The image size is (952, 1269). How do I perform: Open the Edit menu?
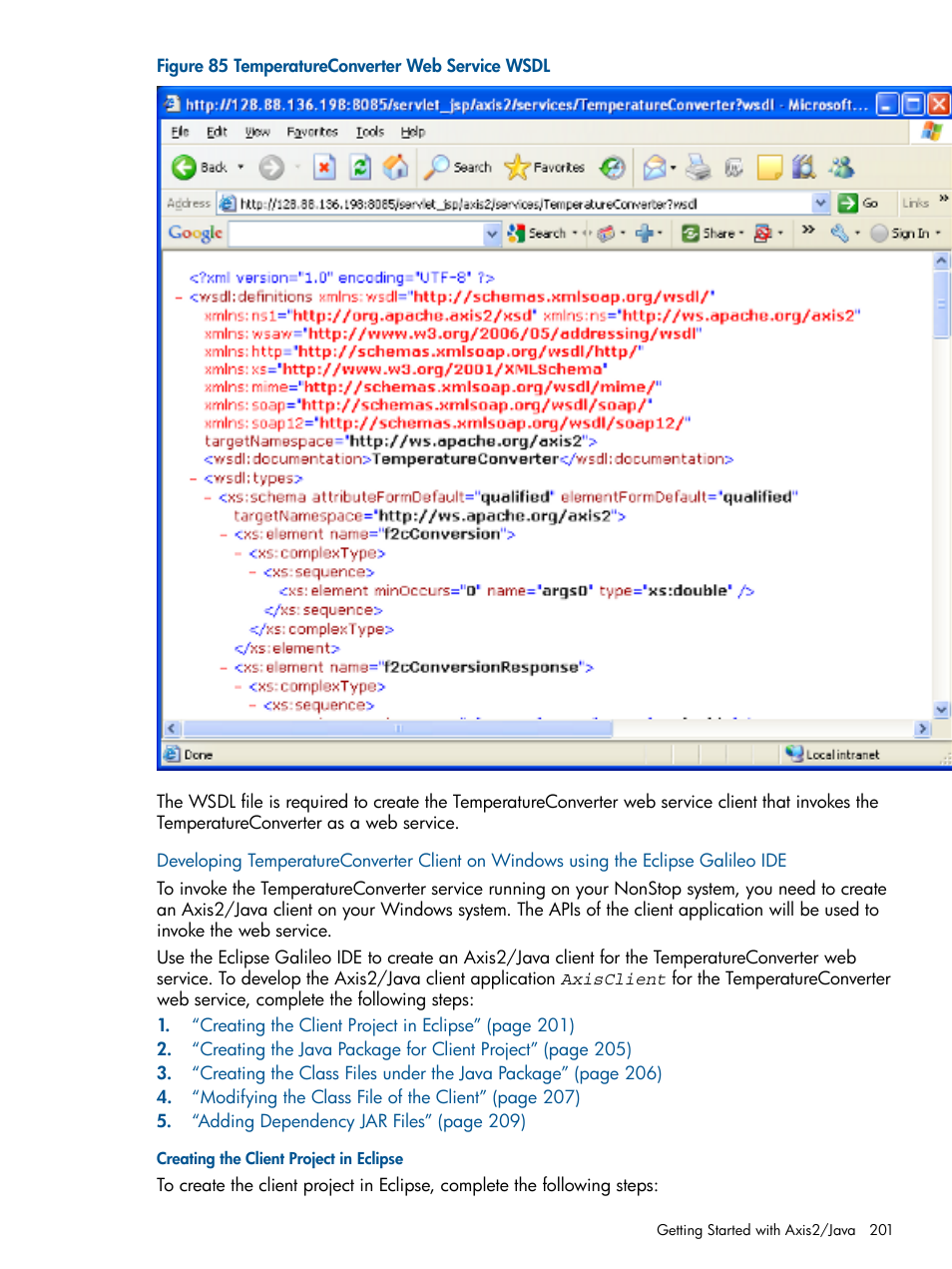[x=217, y=132]
